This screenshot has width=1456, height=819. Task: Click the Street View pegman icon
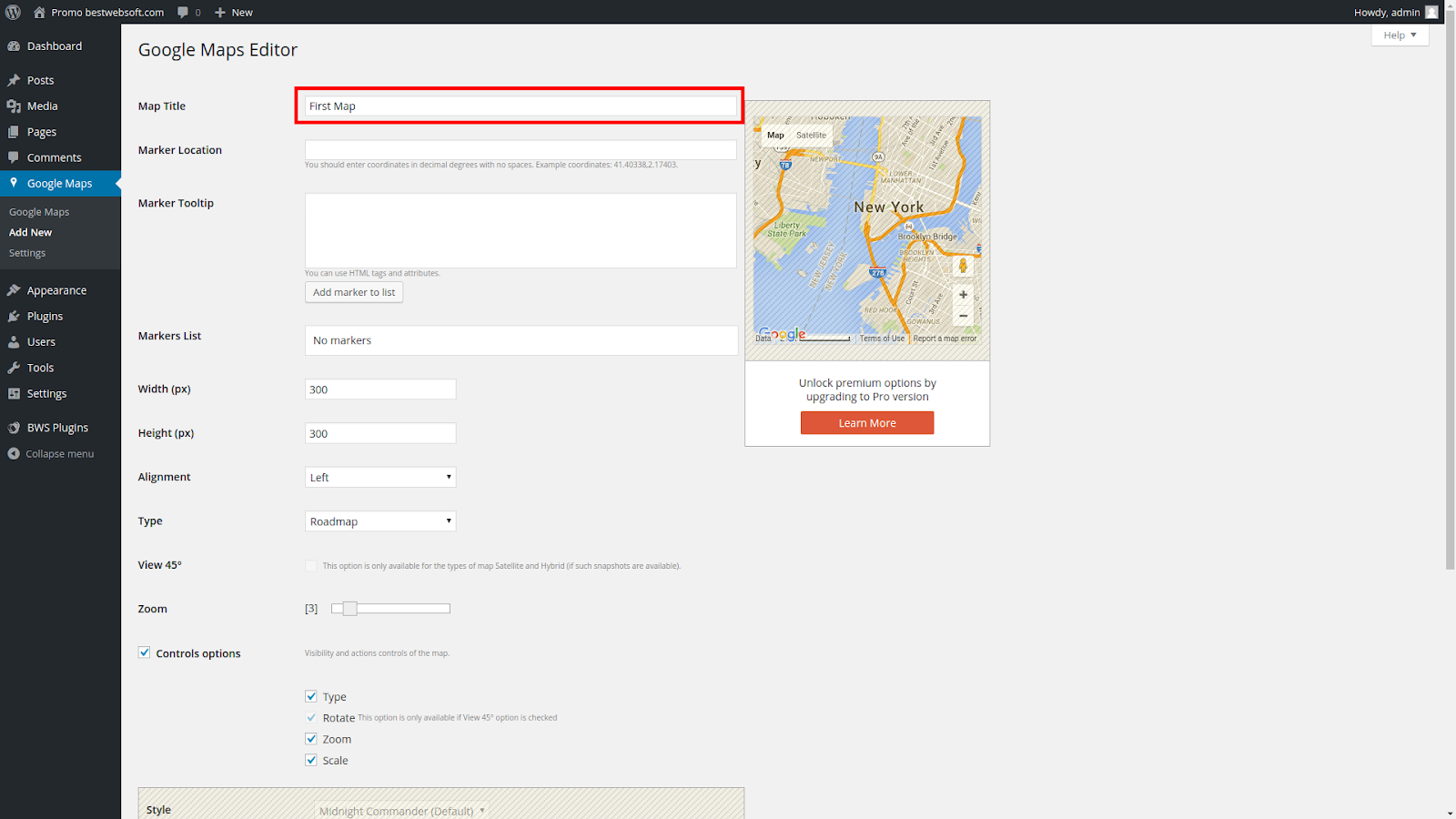pos(963,266)
